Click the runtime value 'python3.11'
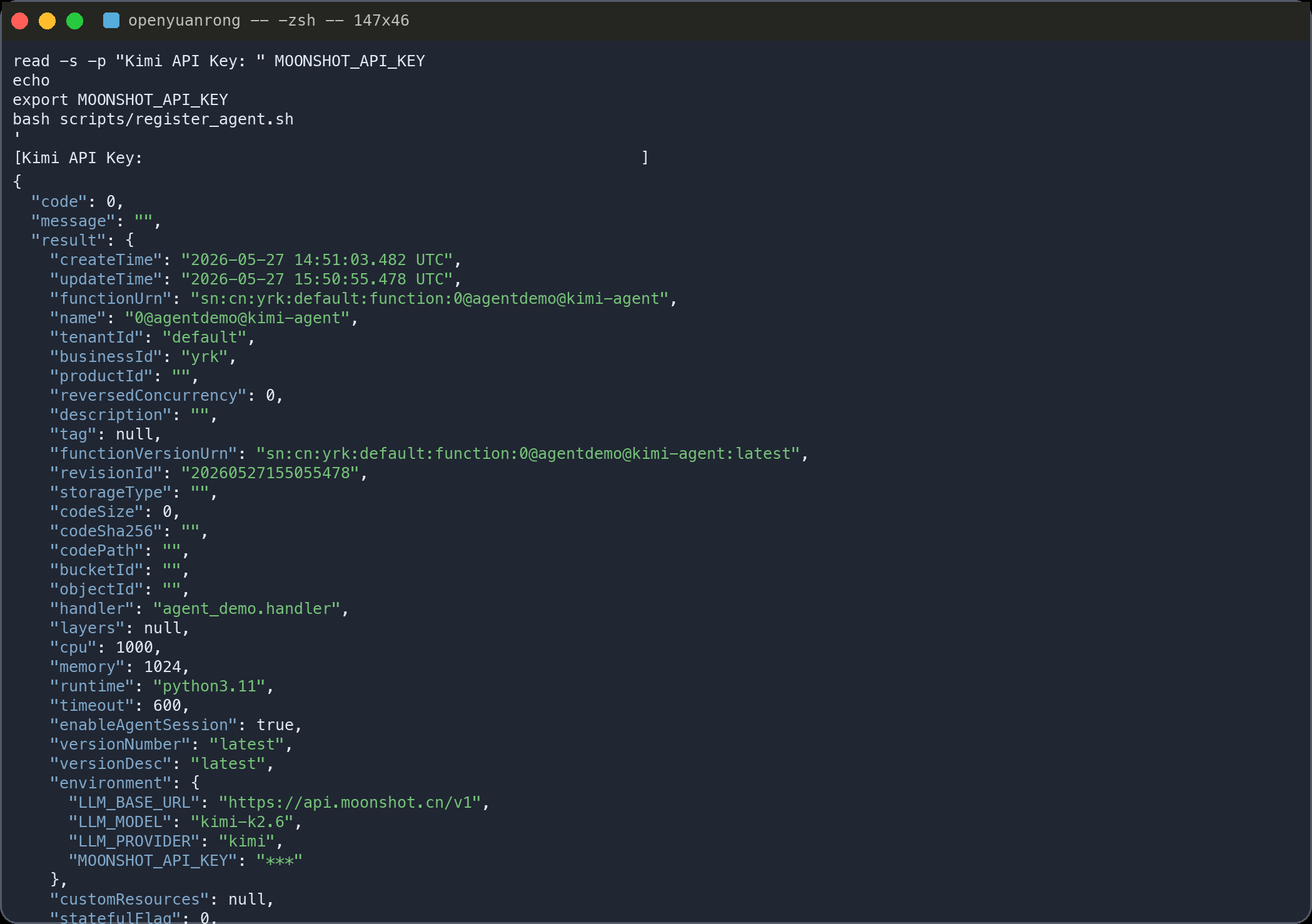1312x924 pixels. click(x=209, y=686)
